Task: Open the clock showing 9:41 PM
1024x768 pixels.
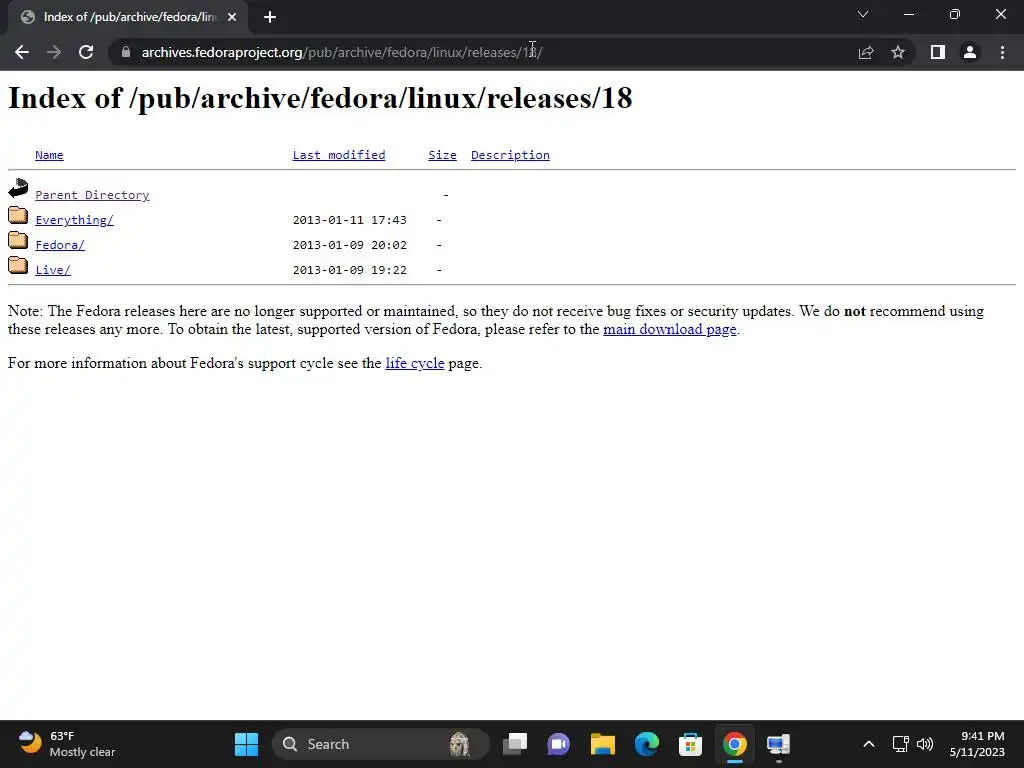Action: pos(977,744)
